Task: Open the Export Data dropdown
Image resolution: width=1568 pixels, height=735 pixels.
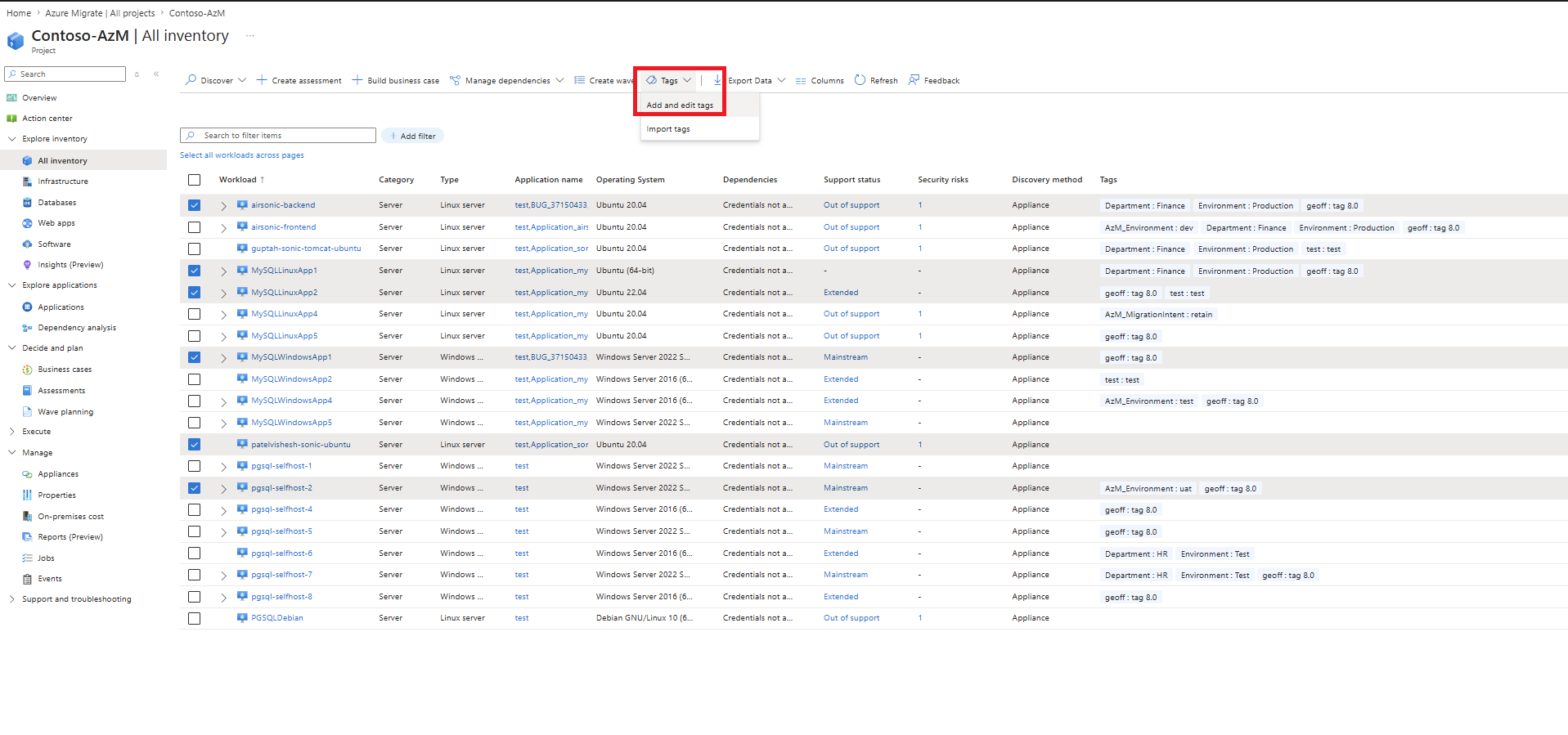Action: click(748, 80)
